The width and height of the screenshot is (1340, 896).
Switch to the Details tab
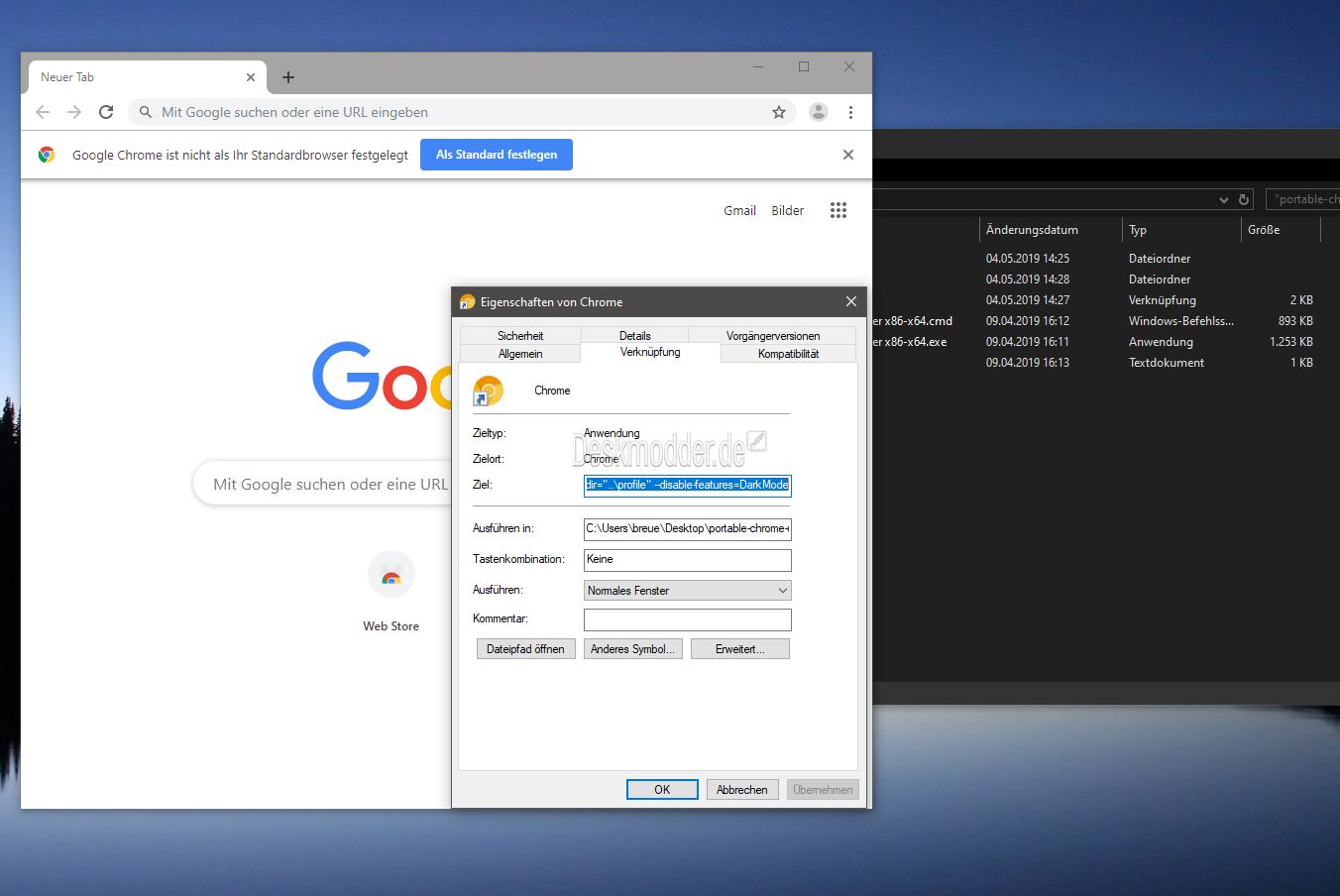click(635, 335)
